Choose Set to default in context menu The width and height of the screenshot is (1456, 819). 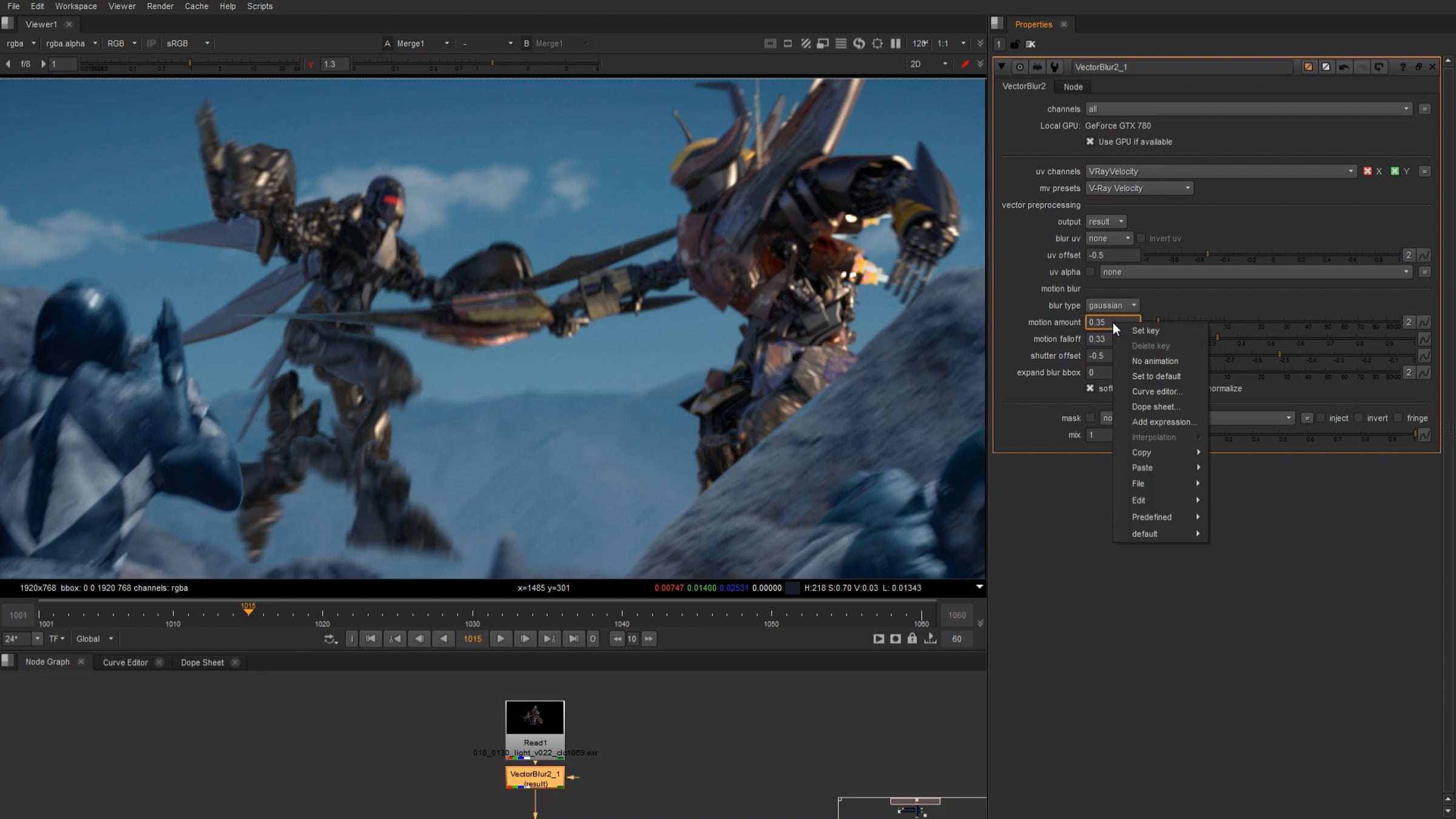point(1156,376)
